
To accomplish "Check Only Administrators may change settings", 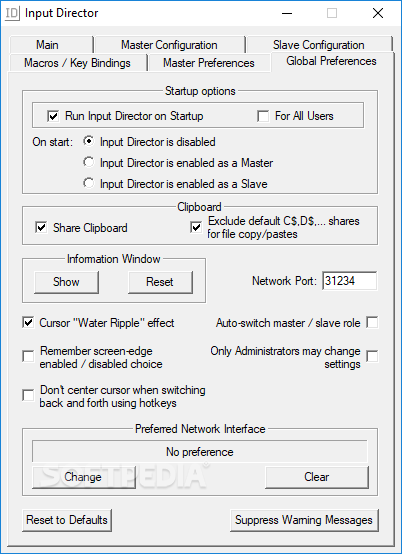I will click(x=372, y=356).
